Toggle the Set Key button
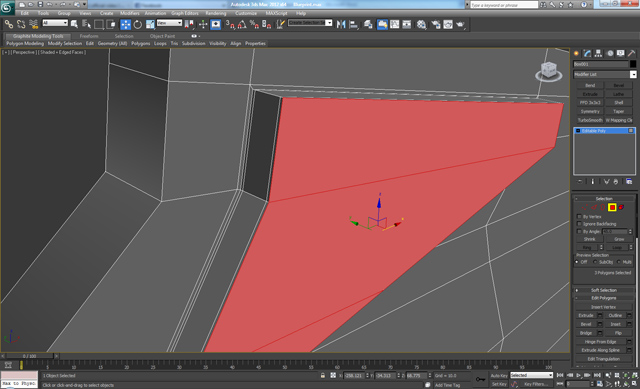 (499, 384)
